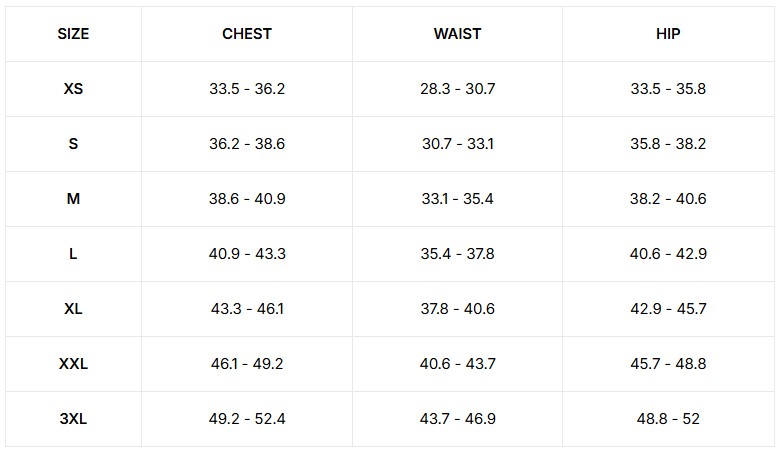Click hip value 45.7 - 48.8

point(668,364)
